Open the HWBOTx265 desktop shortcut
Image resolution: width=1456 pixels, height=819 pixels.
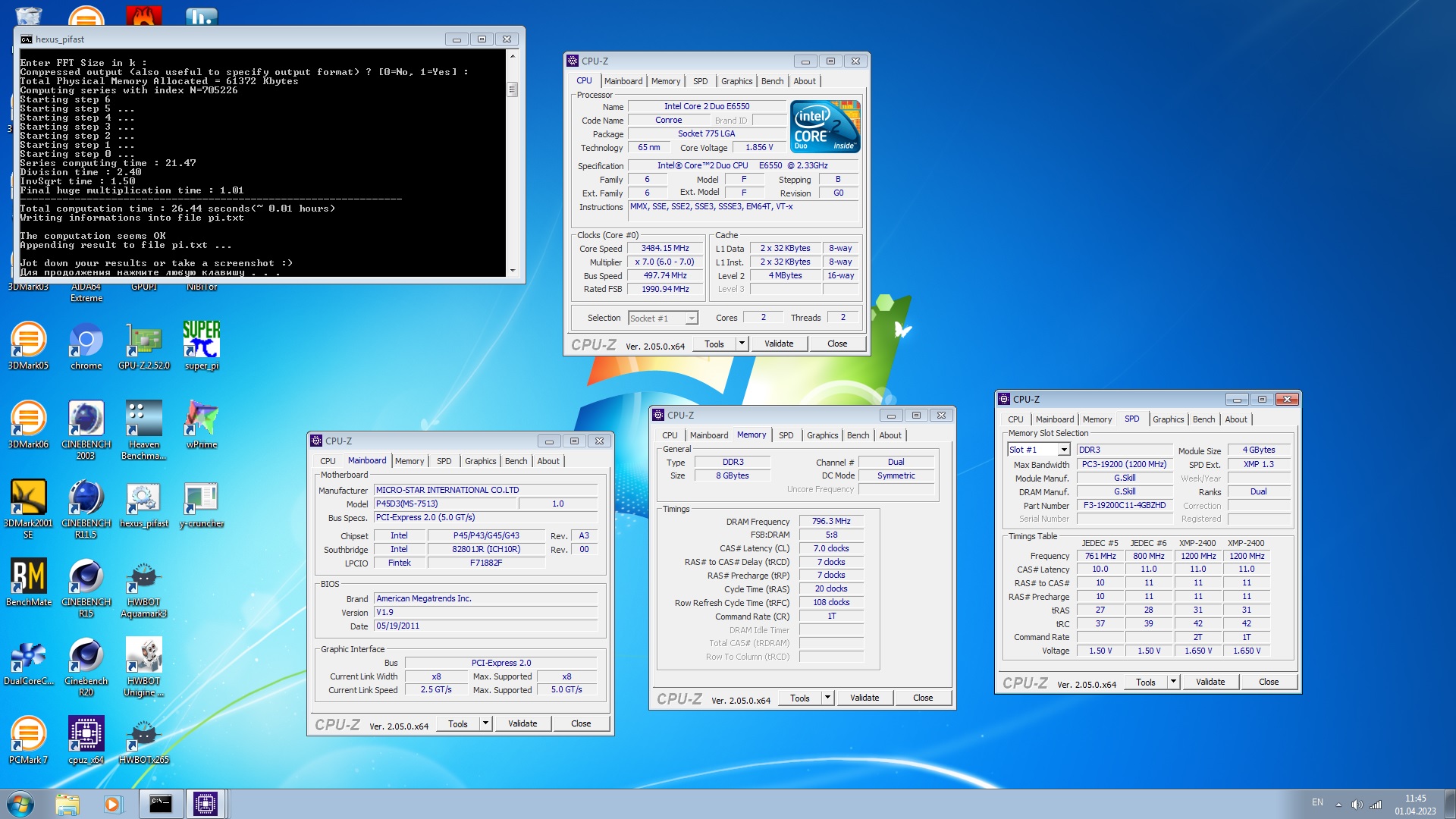pyautogui.click(x=144, y=739)
